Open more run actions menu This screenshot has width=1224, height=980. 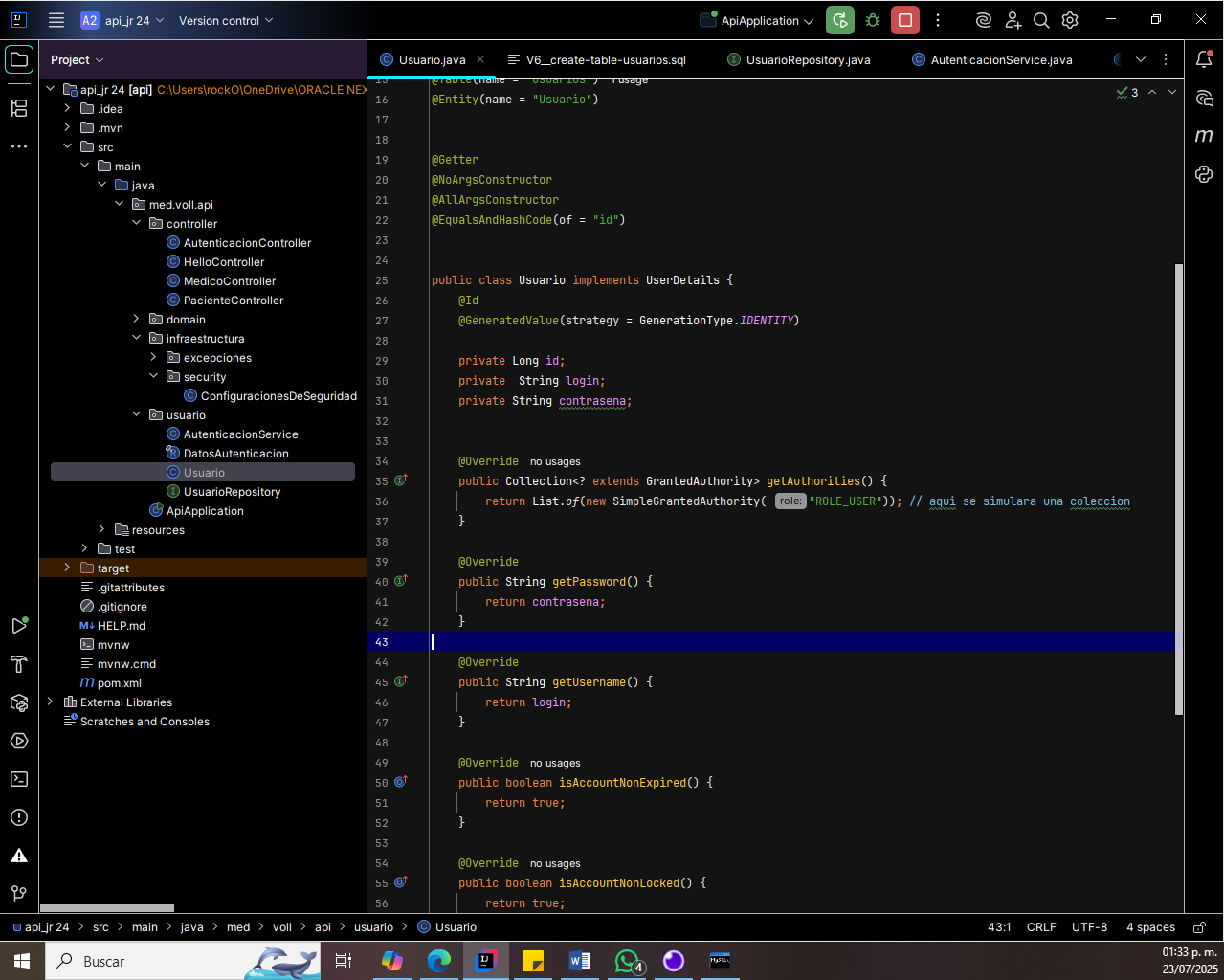tap(938, 20)
